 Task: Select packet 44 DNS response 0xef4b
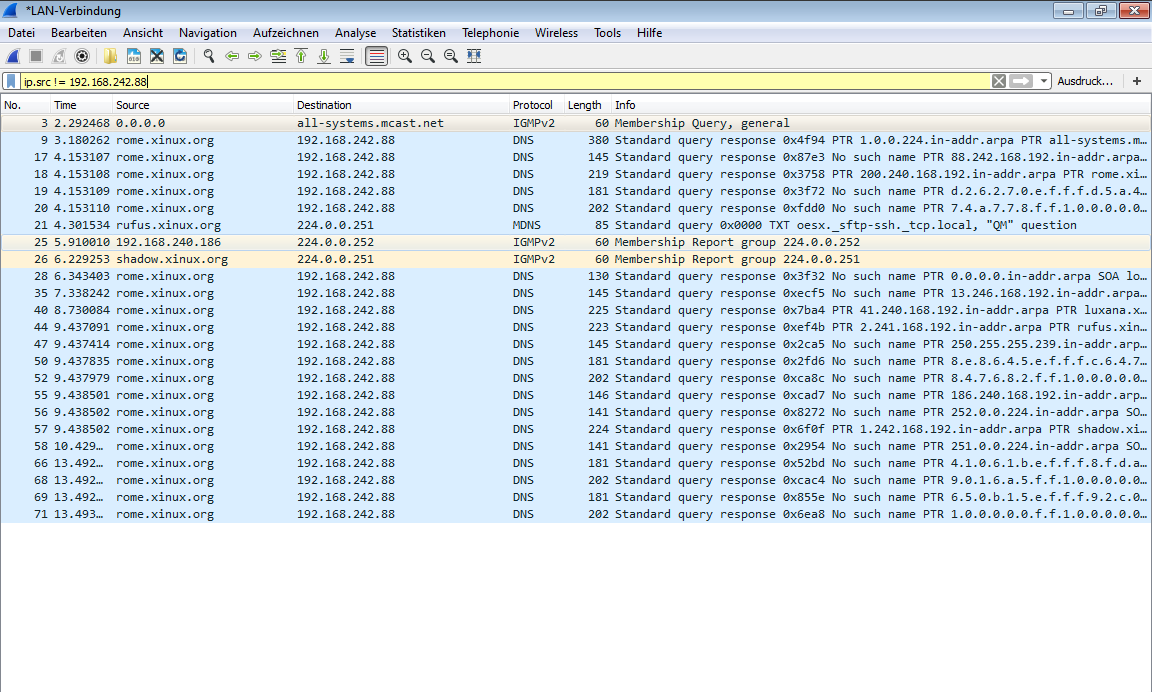point(575,327)
